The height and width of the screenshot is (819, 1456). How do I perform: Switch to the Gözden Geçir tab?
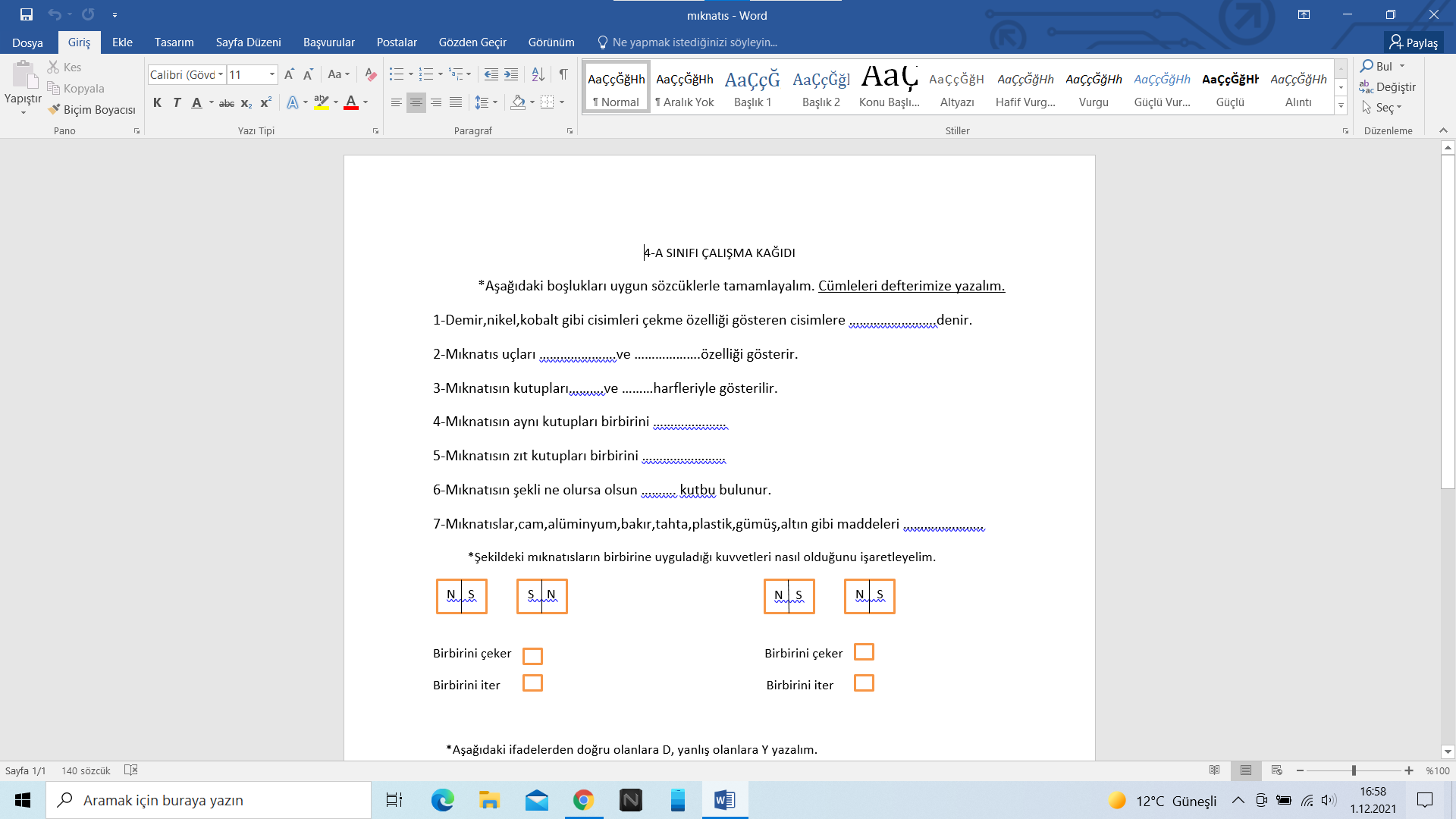point(472,42)
